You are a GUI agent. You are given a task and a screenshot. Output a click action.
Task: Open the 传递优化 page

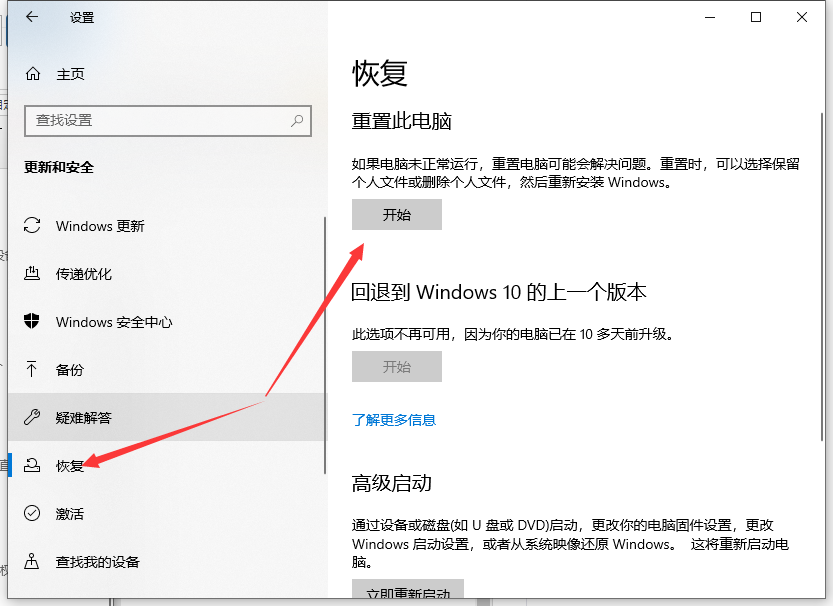point(166,274)
